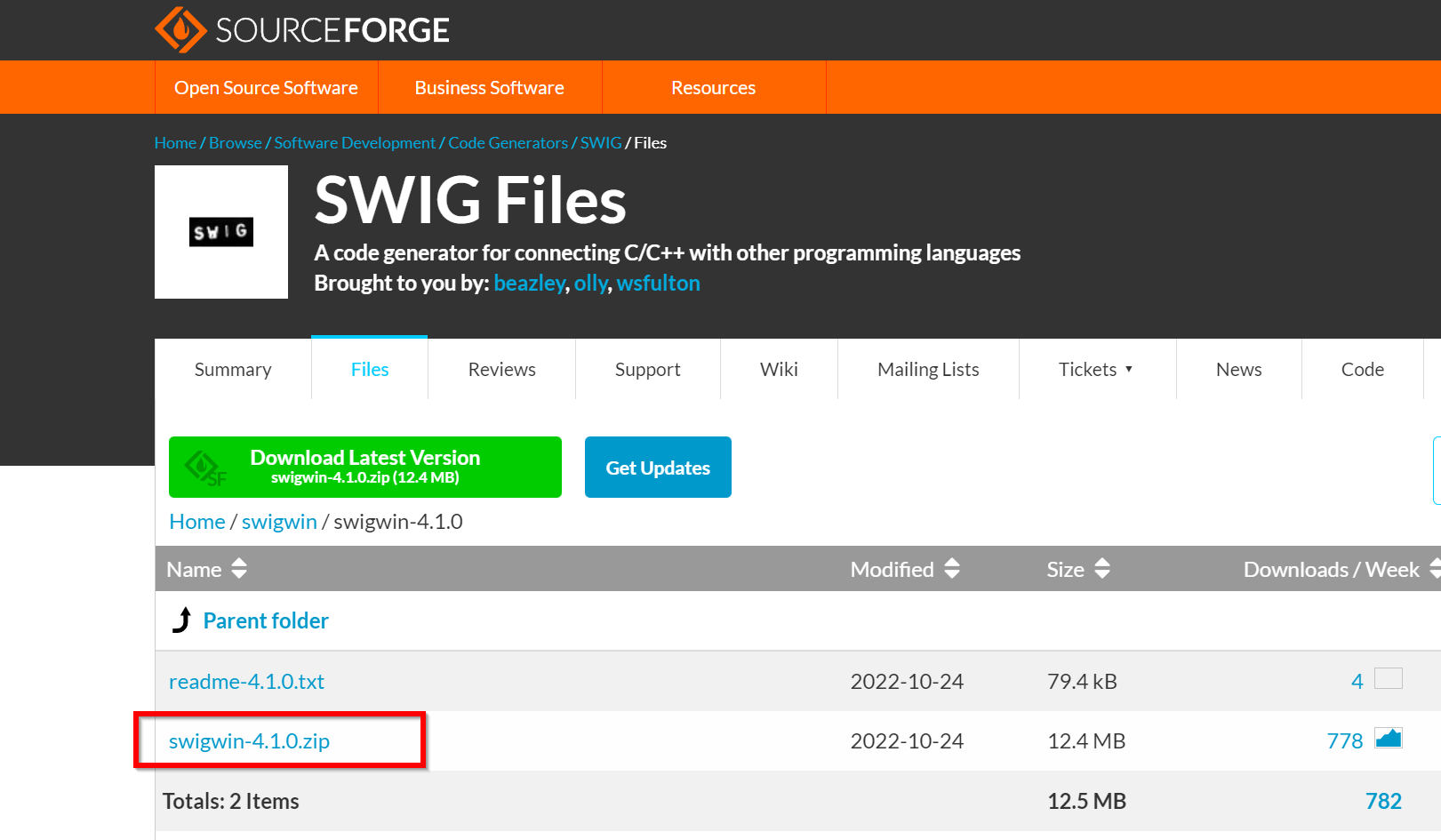This screenshot has width=1441, height=840.
Task: Click the Get Updates button
Action: (658, 468)
